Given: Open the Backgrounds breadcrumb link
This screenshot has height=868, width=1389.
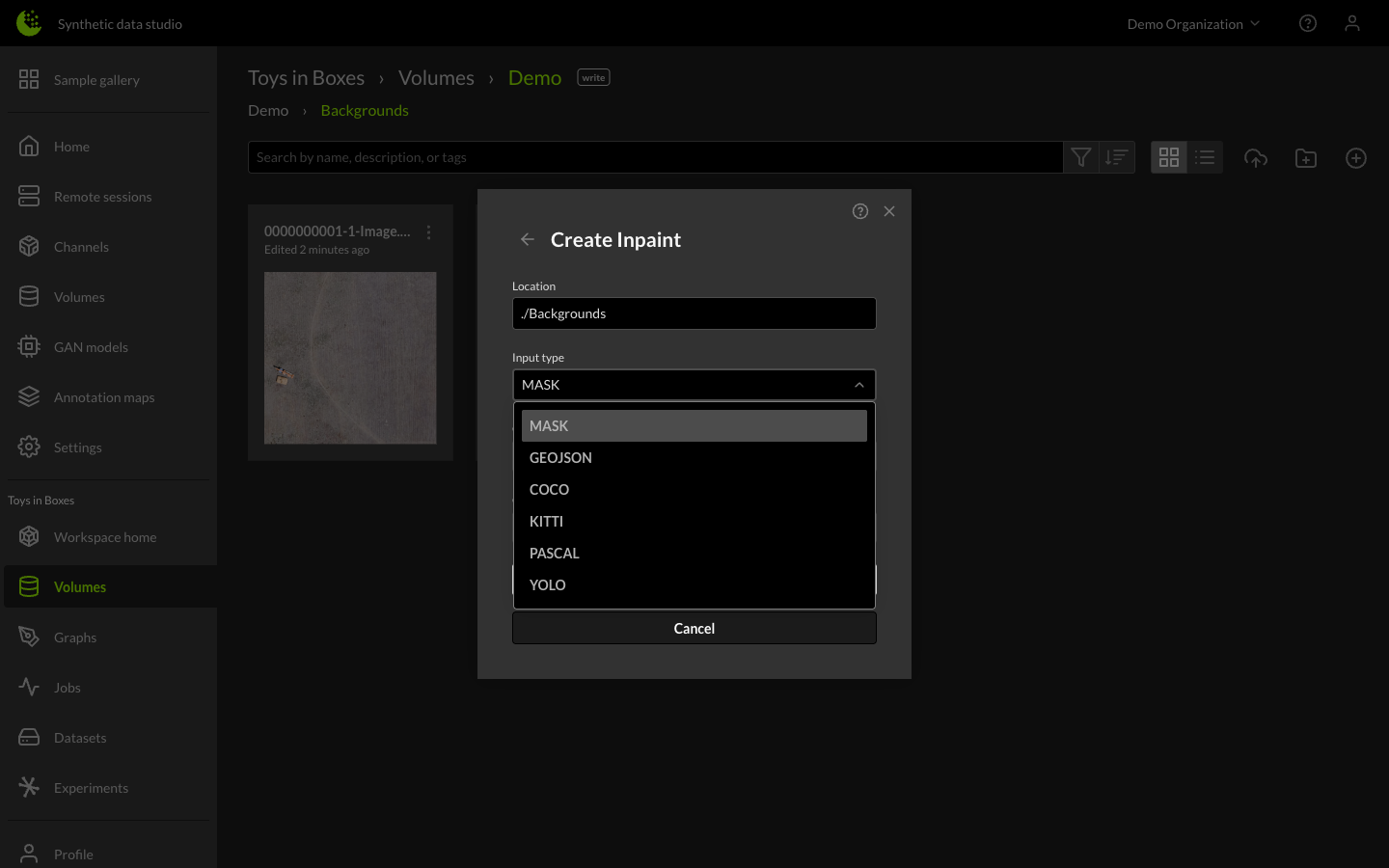Looking at the screenshot, I should click(x=365, y=109).
